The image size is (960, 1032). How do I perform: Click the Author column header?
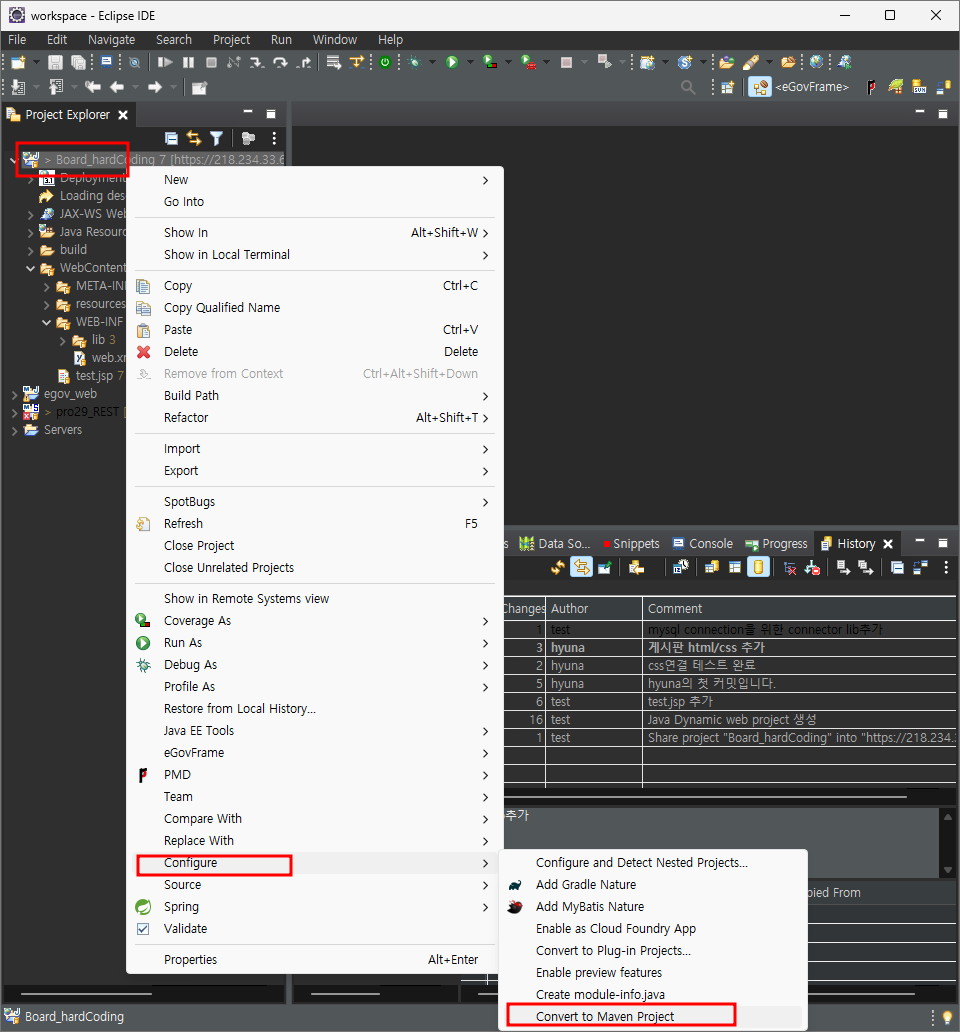(x=594, y=609)
